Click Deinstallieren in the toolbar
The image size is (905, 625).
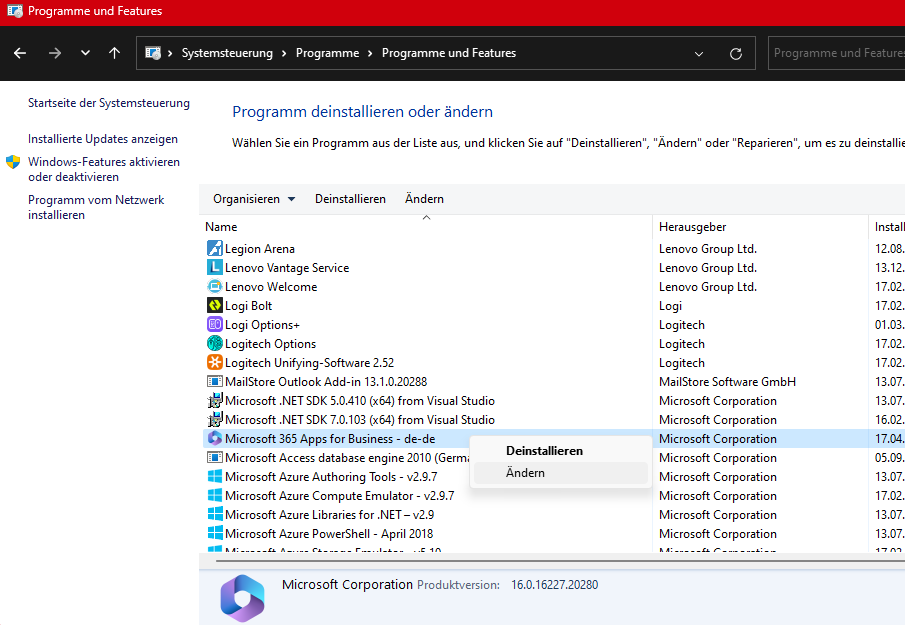[350, 199]
